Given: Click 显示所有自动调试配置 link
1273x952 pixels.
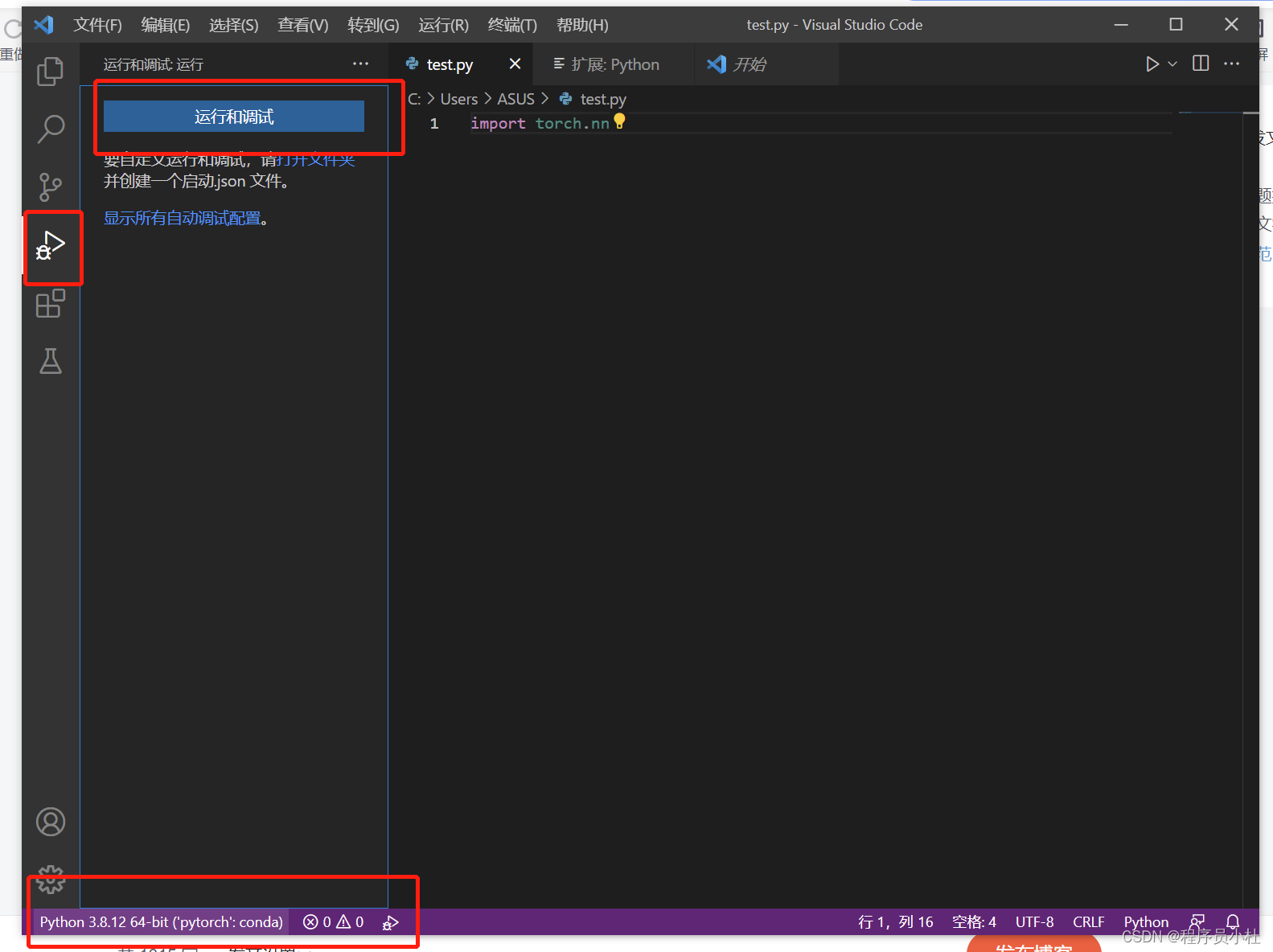Looking at the screenshot, I should pos(183,218).
